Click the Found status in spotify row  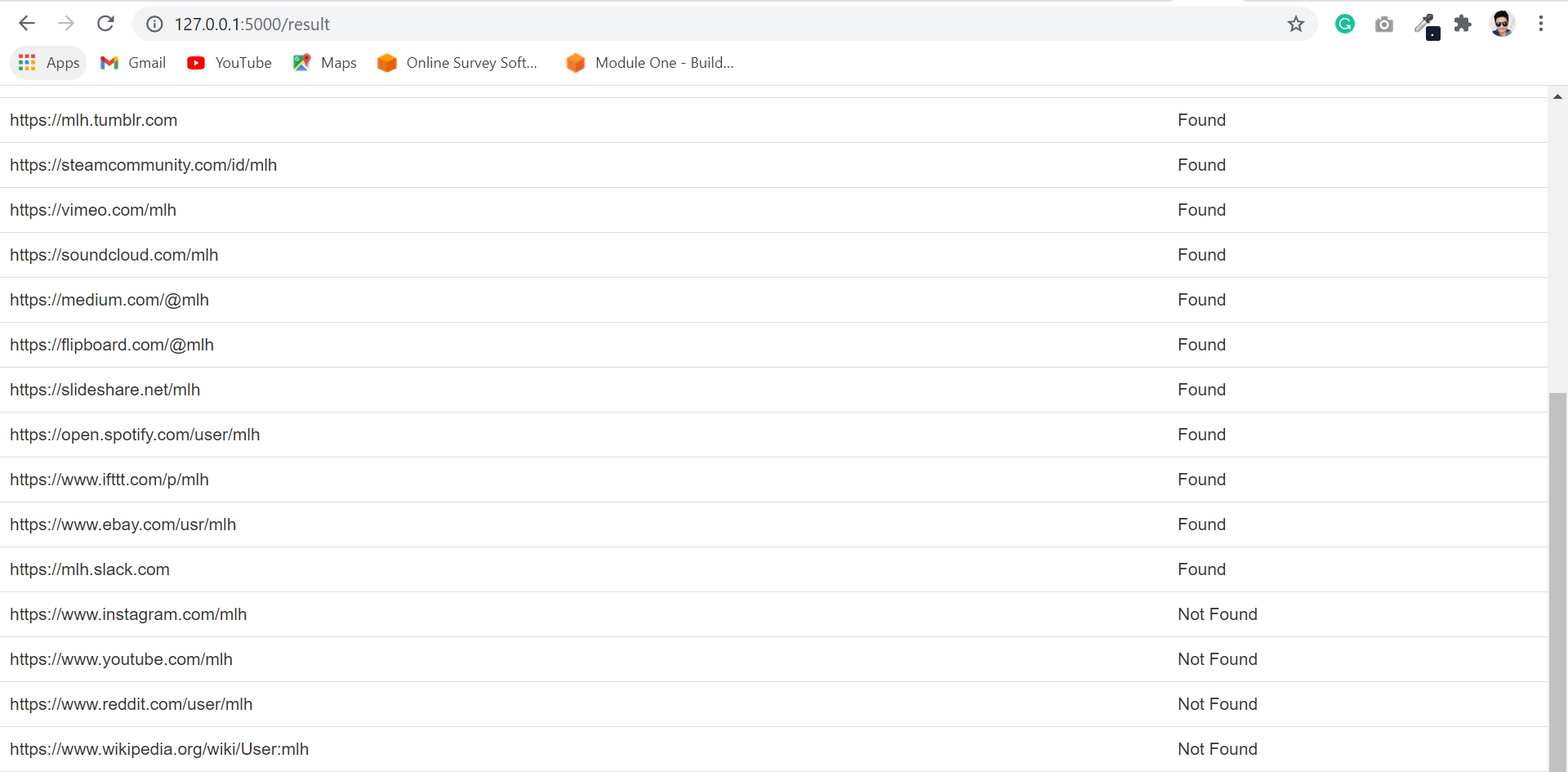pos(1201,435)
